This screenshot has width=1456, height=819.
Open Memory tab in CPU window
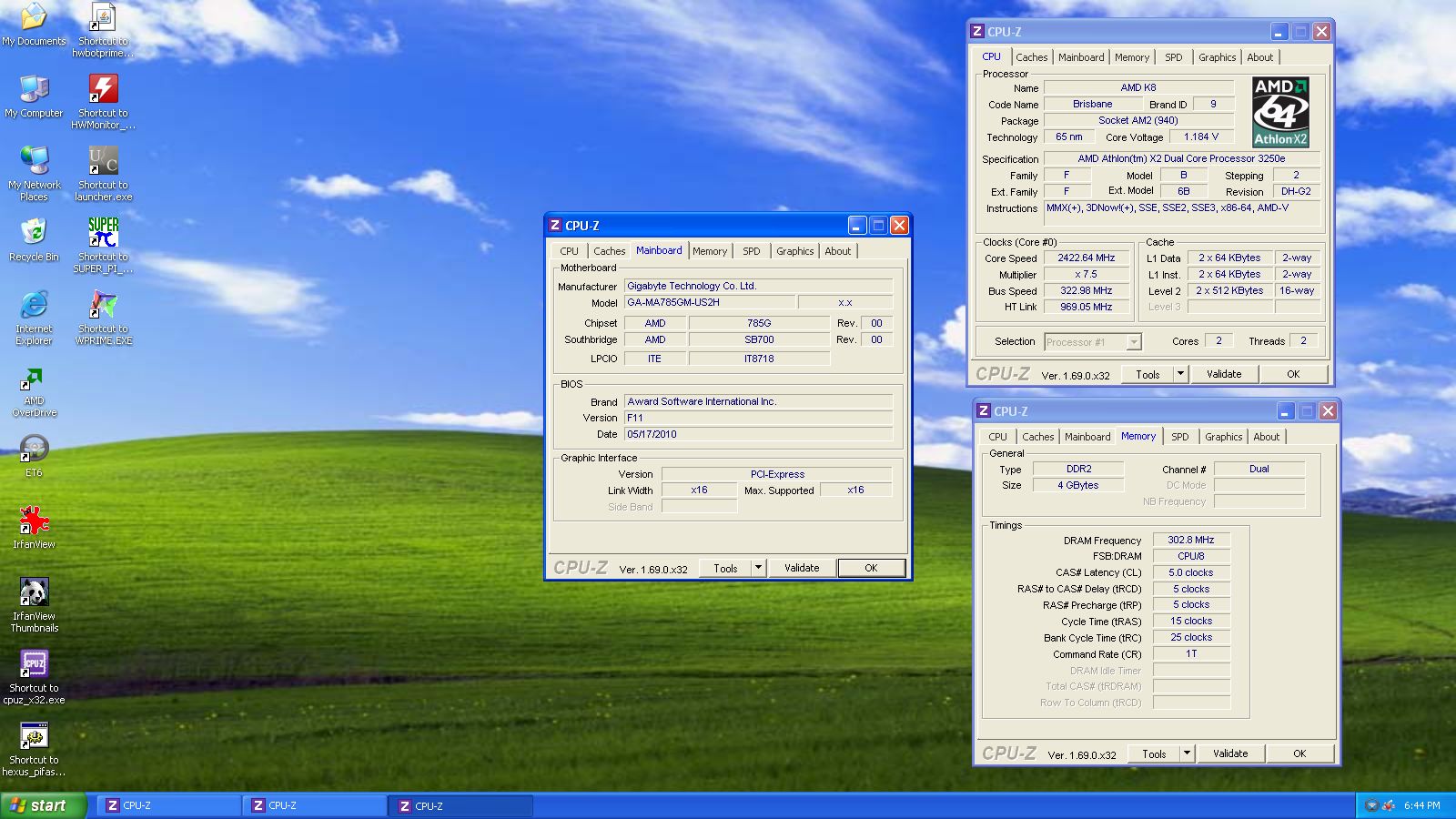coord(1131,57)
